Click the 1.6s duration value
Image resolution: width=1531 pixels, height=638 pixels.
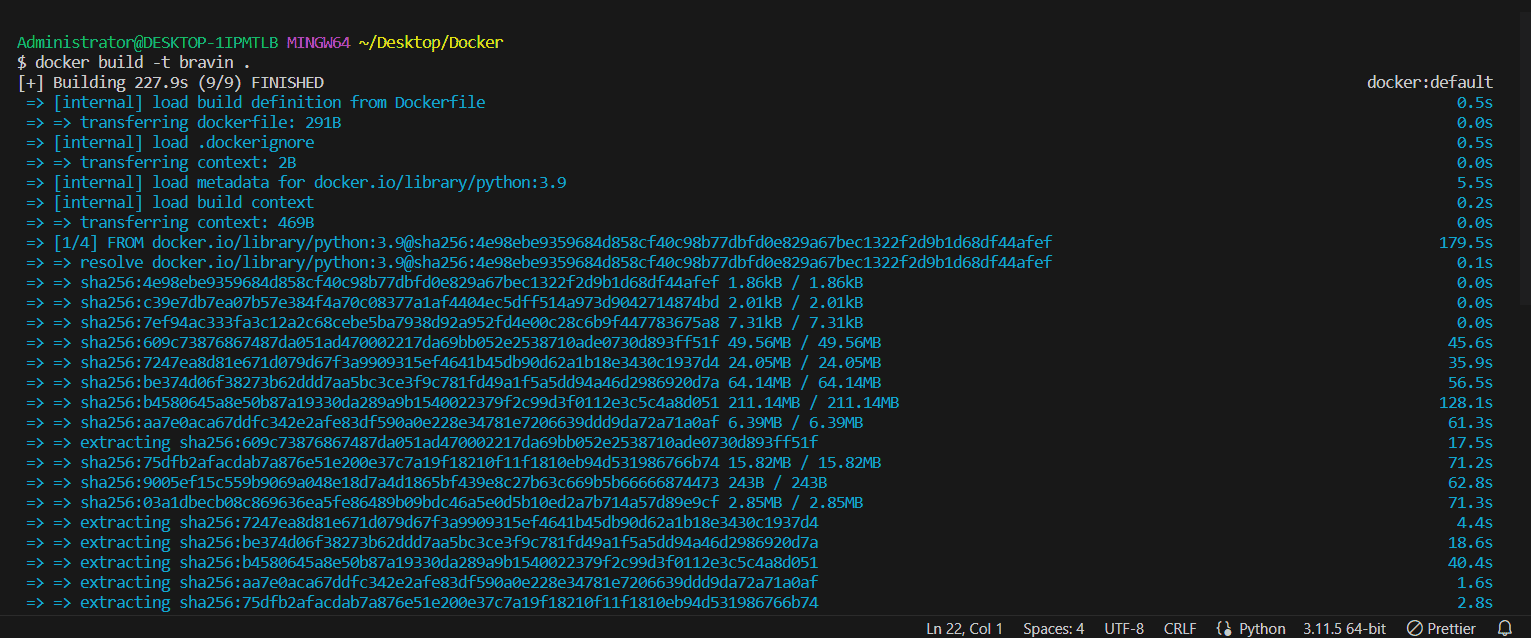click(1474, 582)
